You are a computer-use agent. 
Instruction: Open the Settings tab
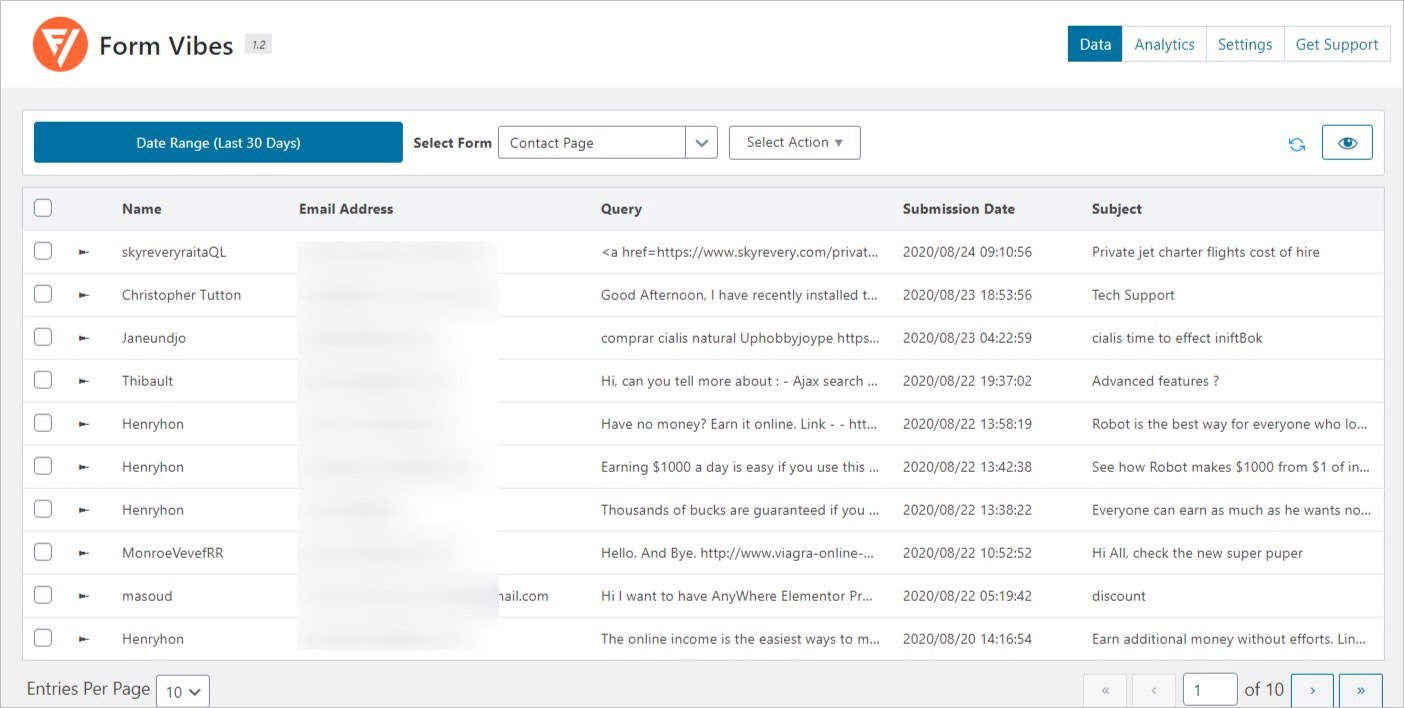[x=1244, y=44]
